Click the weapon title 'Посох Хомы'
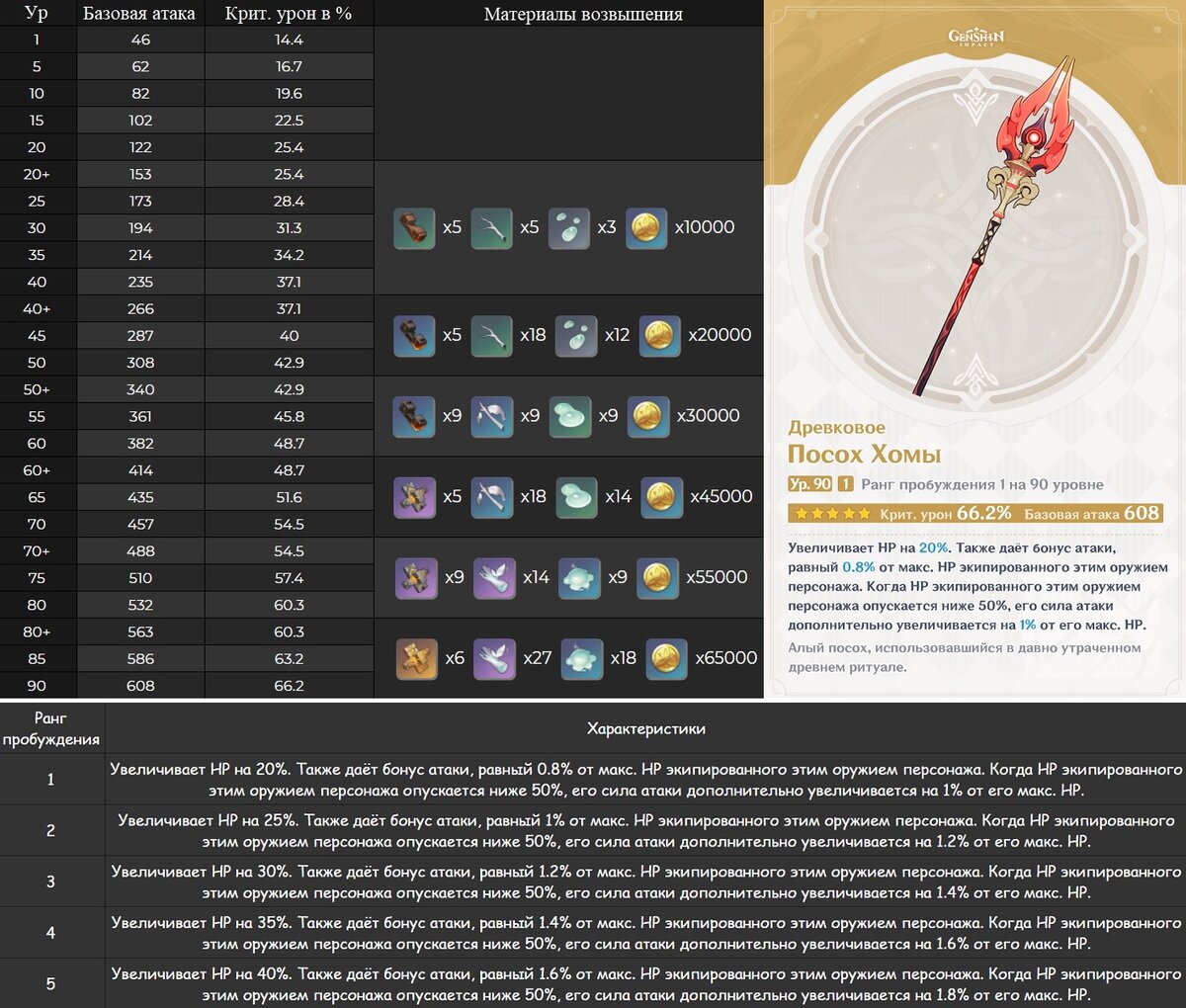This screenshot has width=1186, height=1008. click(865, 455)
